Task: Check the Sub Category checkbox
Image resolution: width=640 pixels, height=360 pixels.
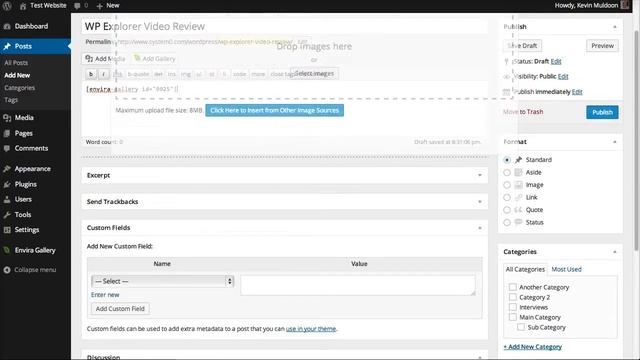Action: (x=521, y=327)
